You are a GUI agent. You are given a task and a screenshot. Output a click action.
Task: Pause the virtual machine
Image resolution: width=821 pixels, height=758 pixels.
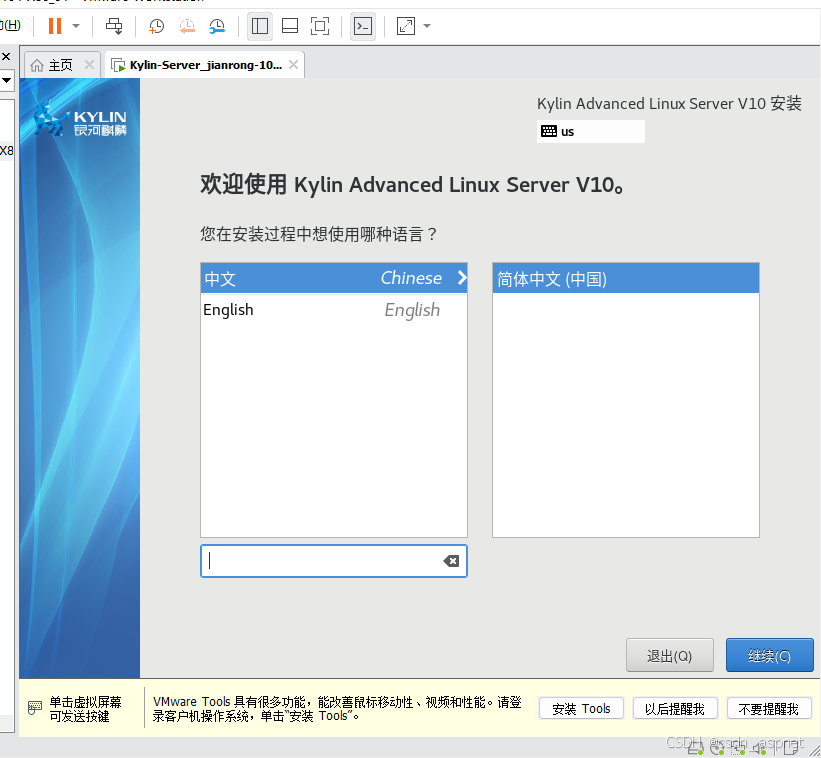point(55,26)
